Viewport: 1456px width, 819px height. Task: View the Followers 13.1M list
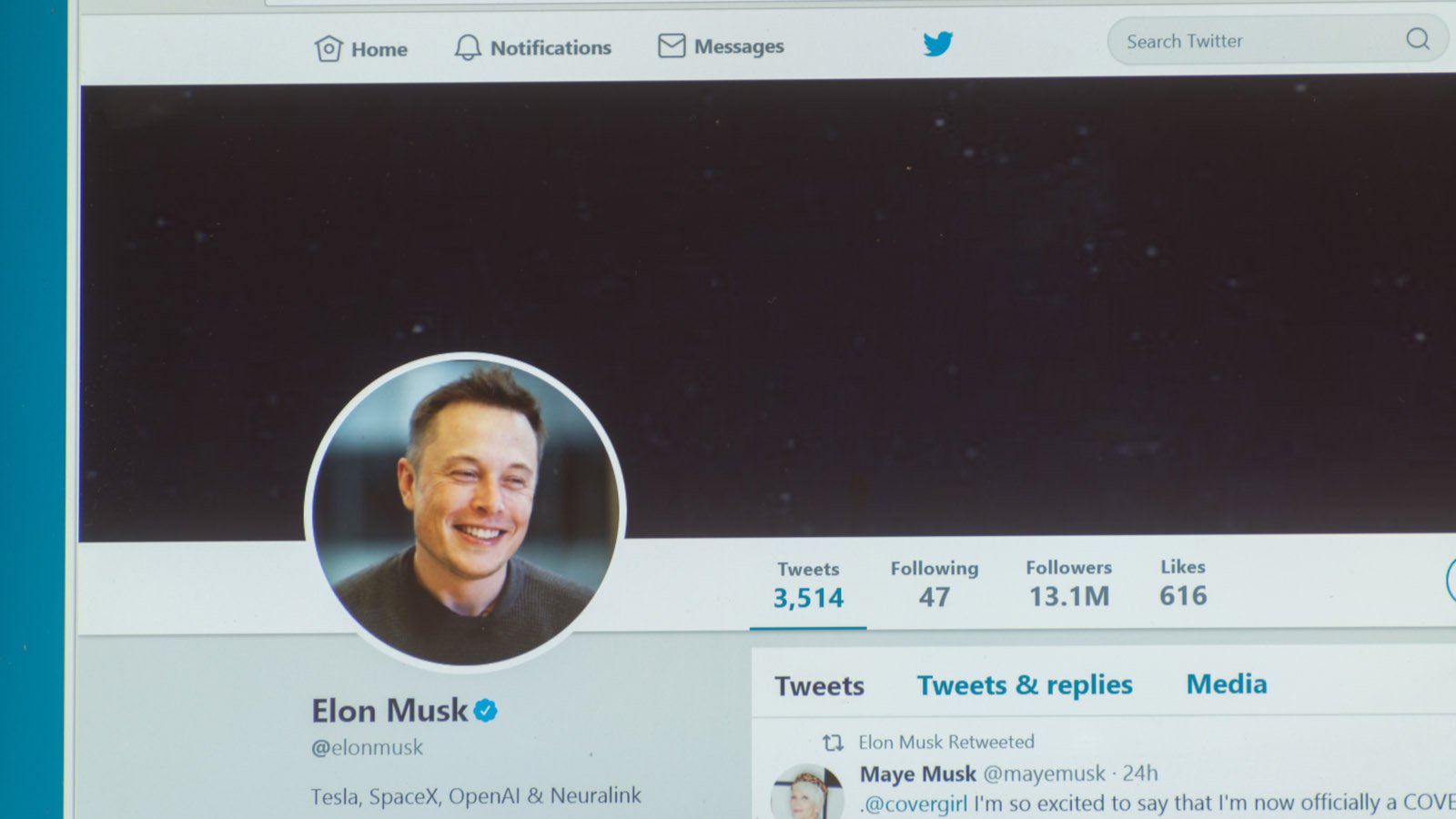[x=1069, y=583]
